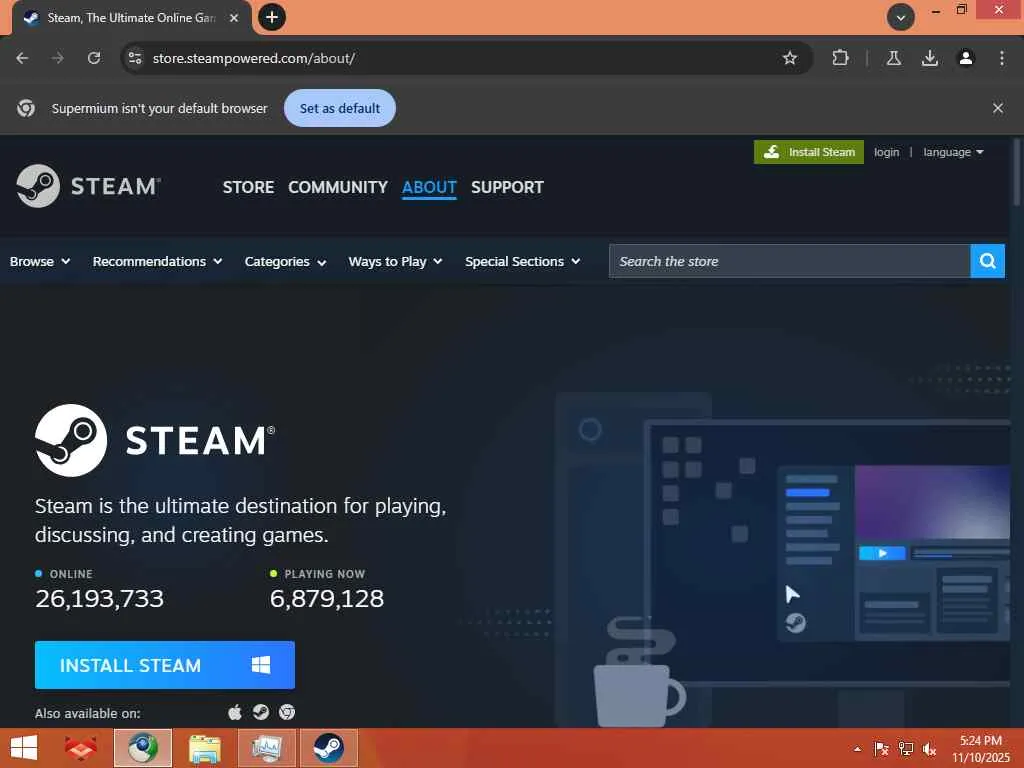Click the large Steam logo in hero
The width and height of the screenshot is (1024, 768).
click(x=155, y=440)
